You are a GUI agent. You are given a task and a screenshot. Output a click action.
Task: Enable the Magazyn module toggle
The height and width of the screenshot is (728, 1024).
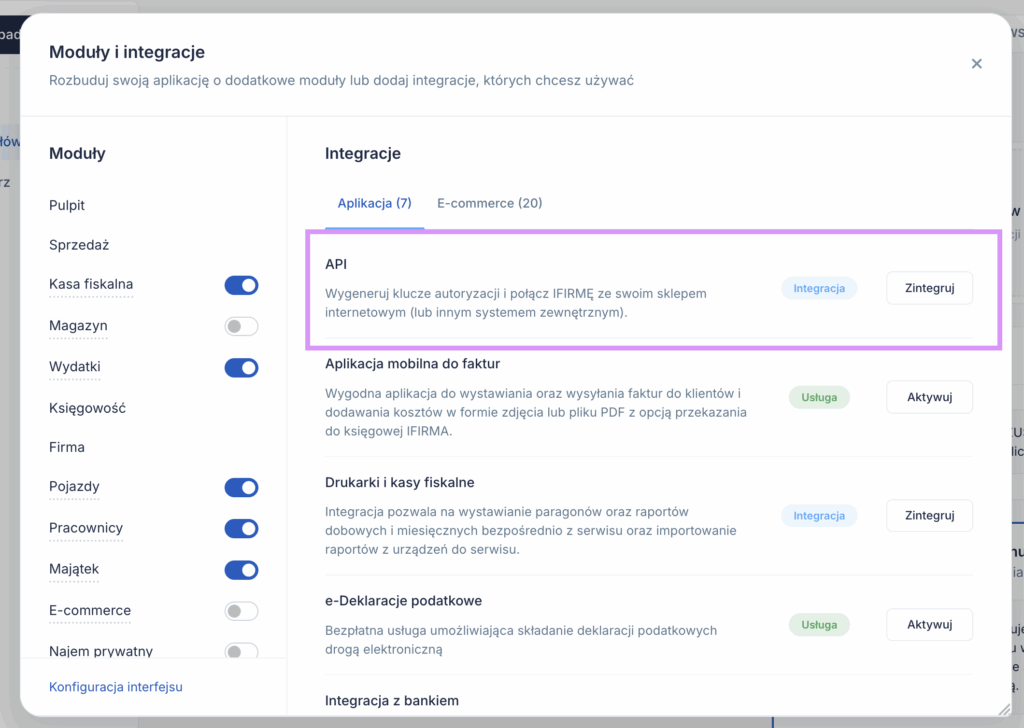tap(241, 327)
